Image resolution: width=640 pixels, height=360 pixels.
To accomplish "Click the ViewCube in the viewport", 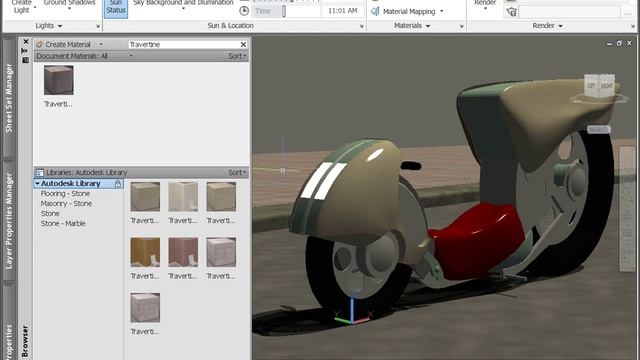I will pos(599,87).
